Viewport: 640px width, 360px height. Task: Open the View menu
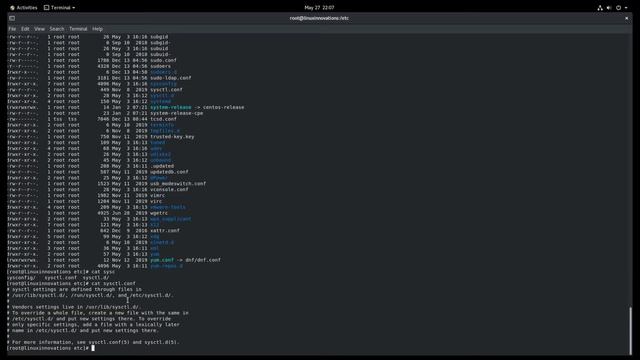point(39,29)
